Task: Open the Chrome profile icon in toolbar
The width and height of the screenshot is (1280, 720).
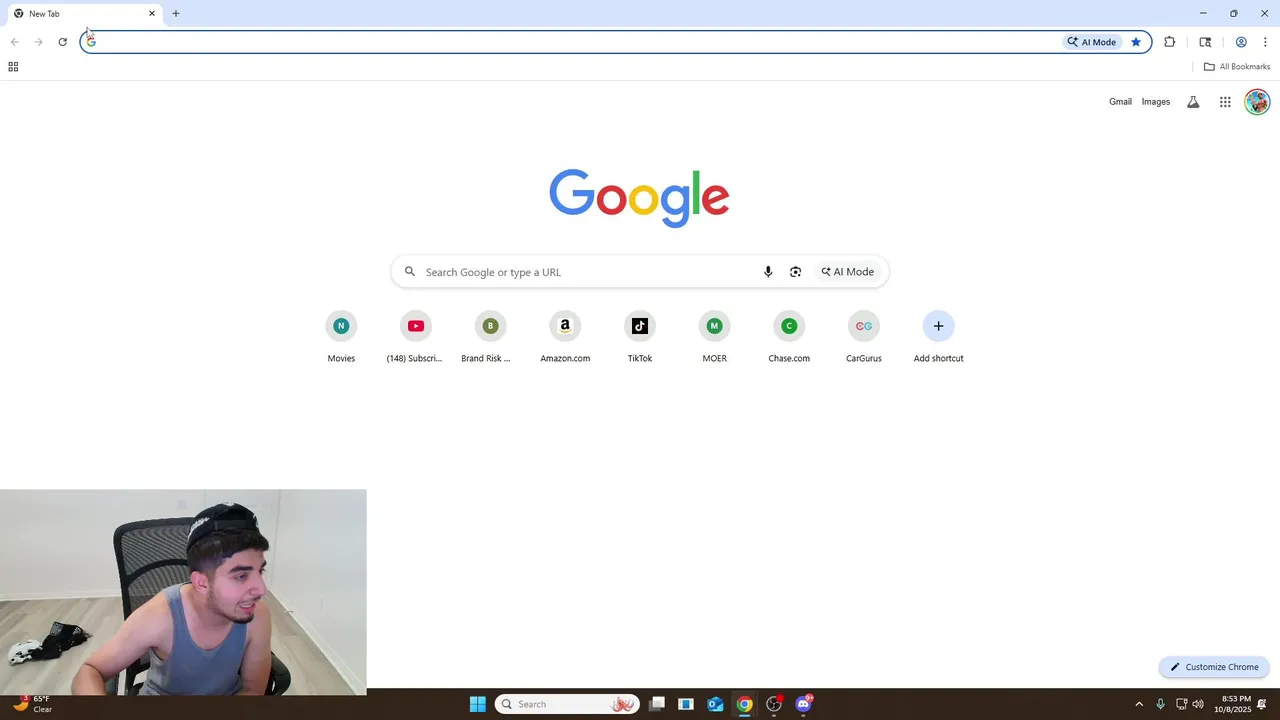Action: point(1241,42)
